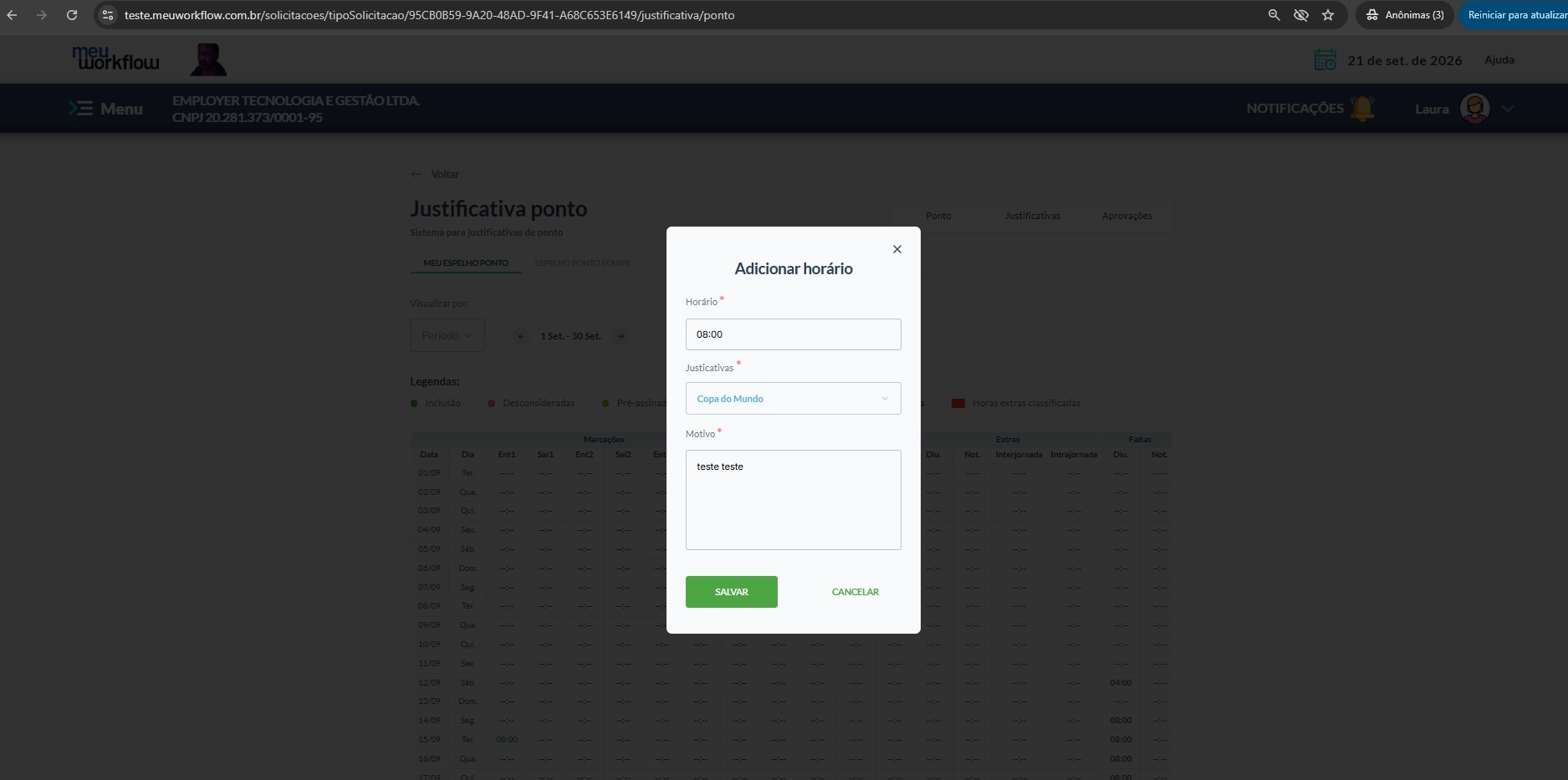Click the NOTIFICAÇÕES bell icon
The width and height of the screenshot is (1568, 780).
click(1362, 108)
